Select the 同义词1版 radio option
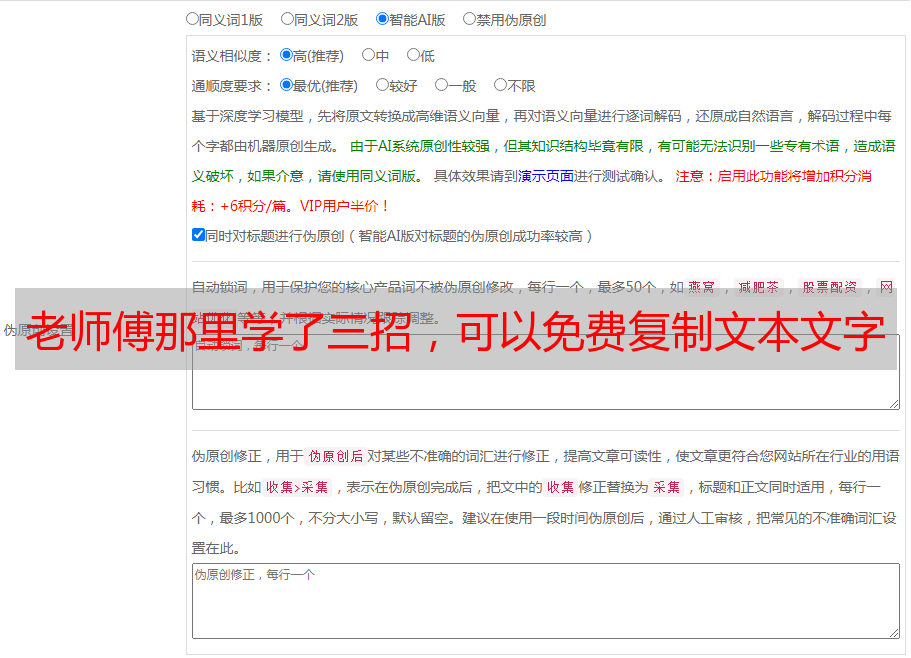This screenshot has width=911, height=658. pos(192,19)
